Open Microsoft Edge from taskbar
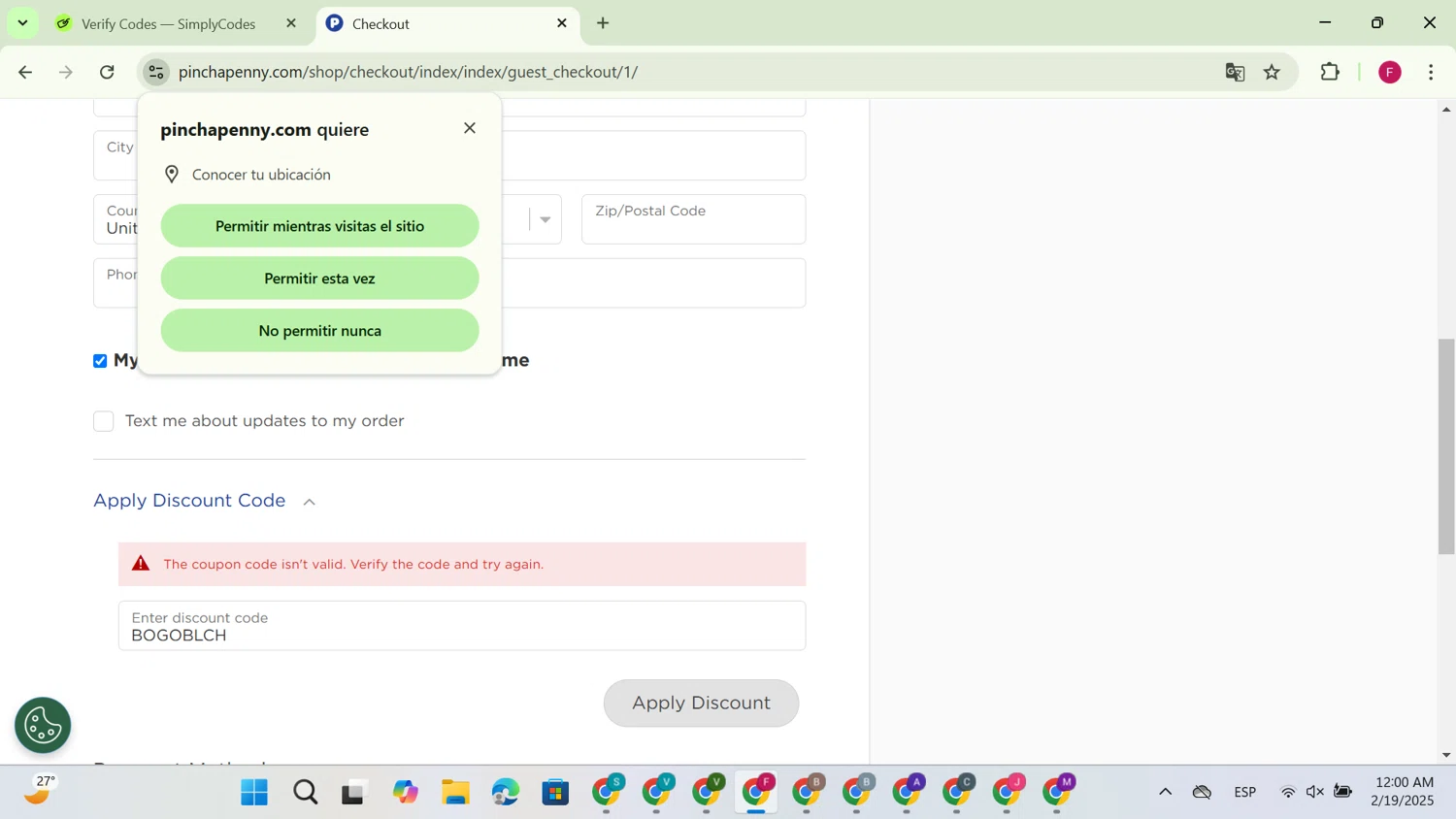The width and height of the screenshot is (1456, 819). [x=505, y=793]
